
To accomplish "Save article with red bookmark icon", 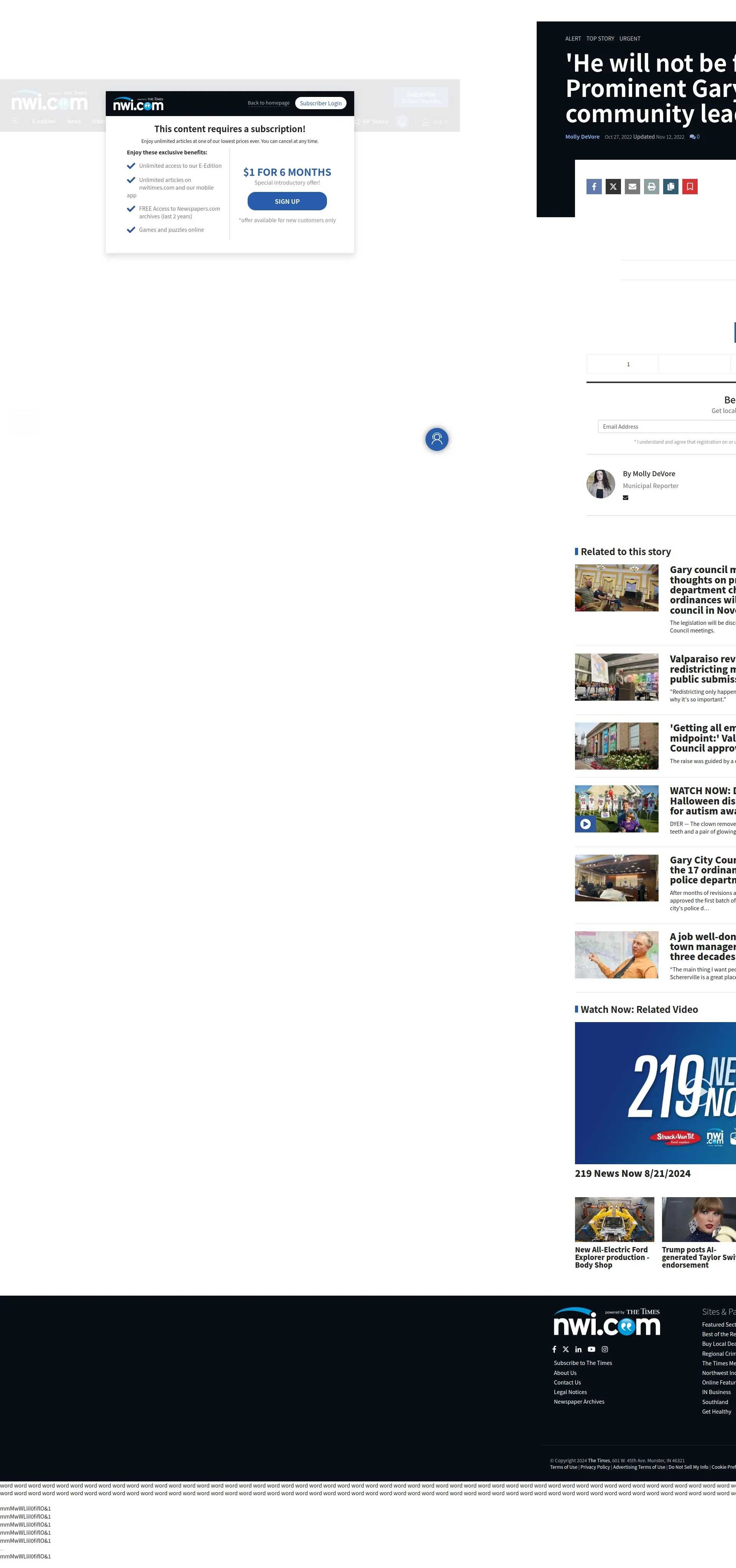I will click(x=690, y=187).
